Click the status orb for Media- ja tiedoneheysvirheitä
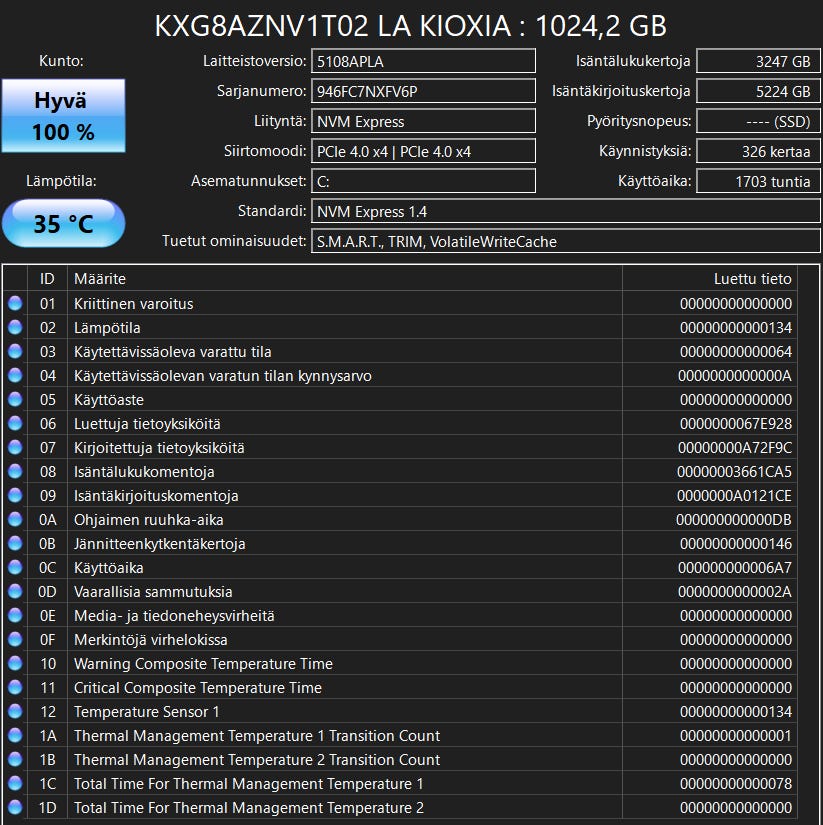The width and height of the screenshot is (823, 825). 15,615
